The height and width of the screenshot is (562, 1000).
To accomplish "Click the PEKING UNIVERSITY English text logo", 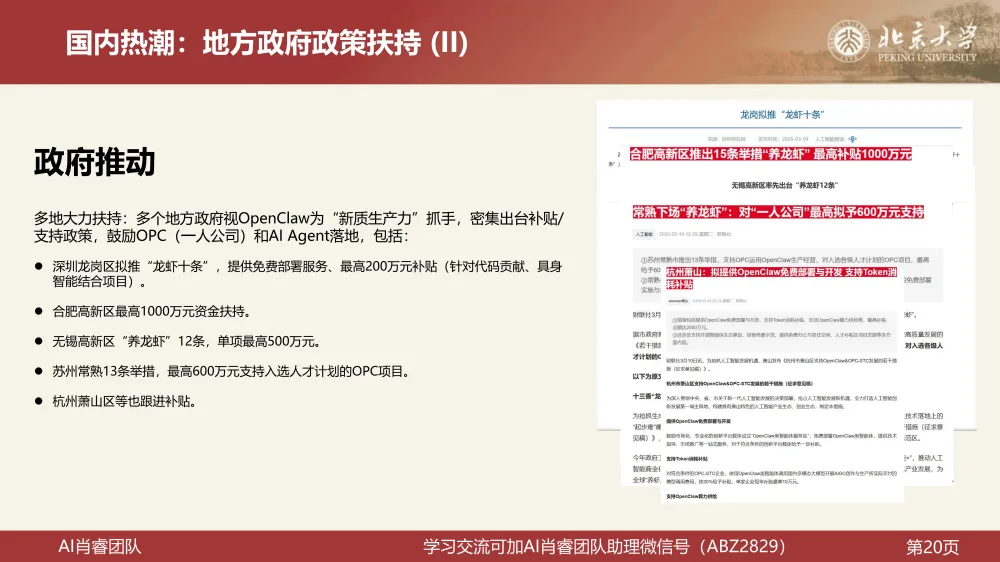I will click(x=927, y=57).
